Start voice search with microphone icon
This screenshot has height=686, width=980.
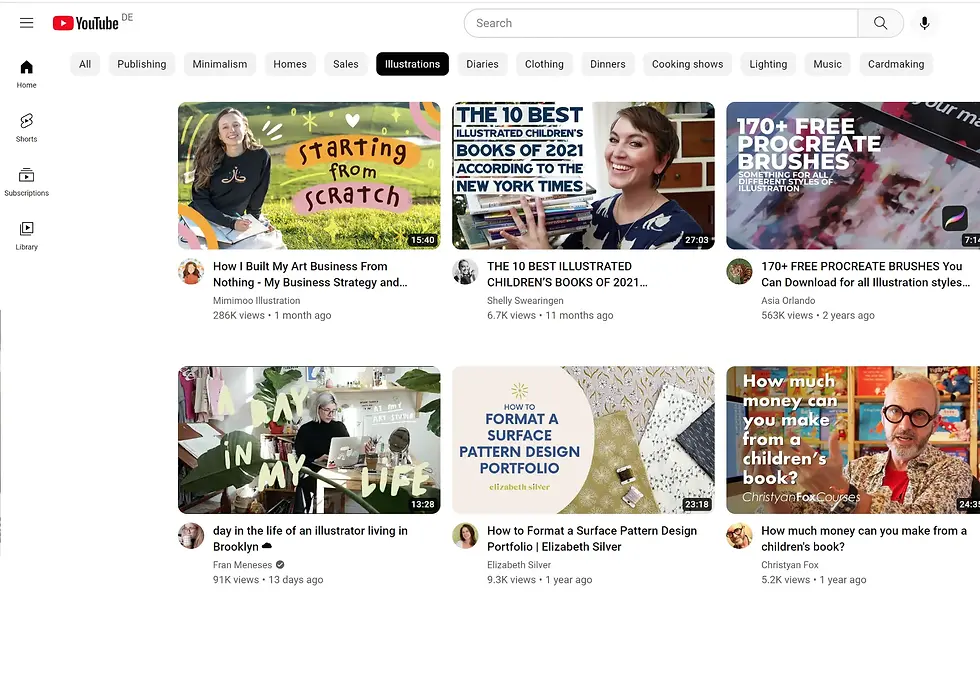click(924, 23)
